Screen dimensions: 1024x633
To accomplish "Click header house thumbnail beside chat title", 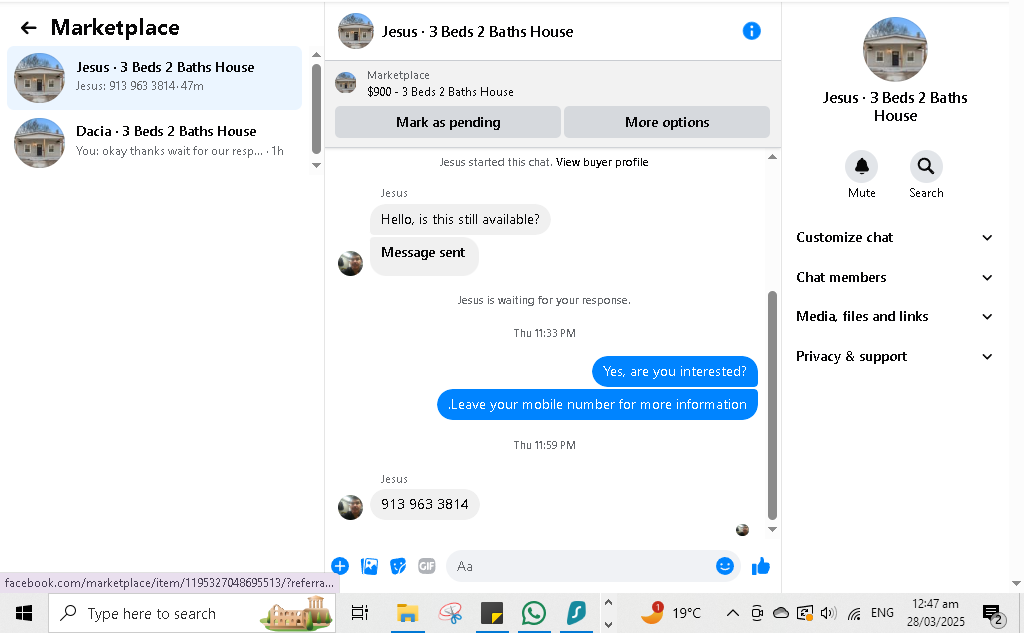I will coord(356,31).
